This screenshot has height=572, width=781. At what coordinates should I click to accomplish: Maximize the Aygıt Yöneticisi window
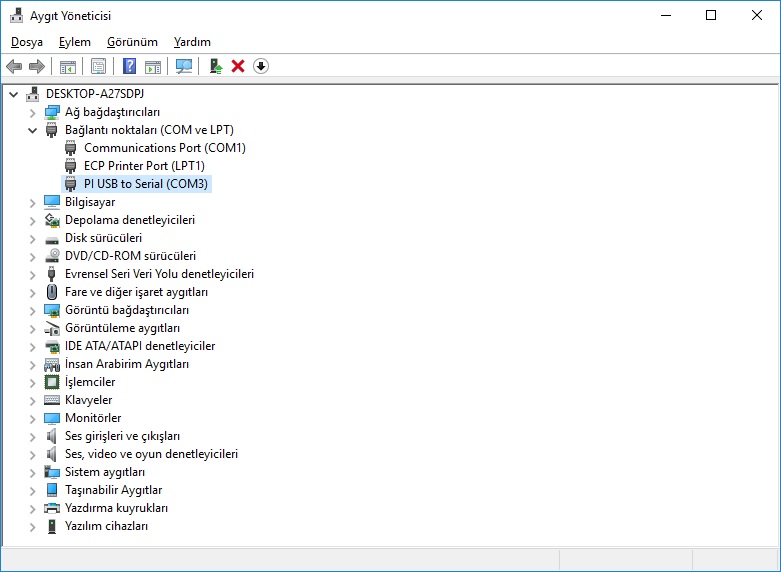click(711, 15)
